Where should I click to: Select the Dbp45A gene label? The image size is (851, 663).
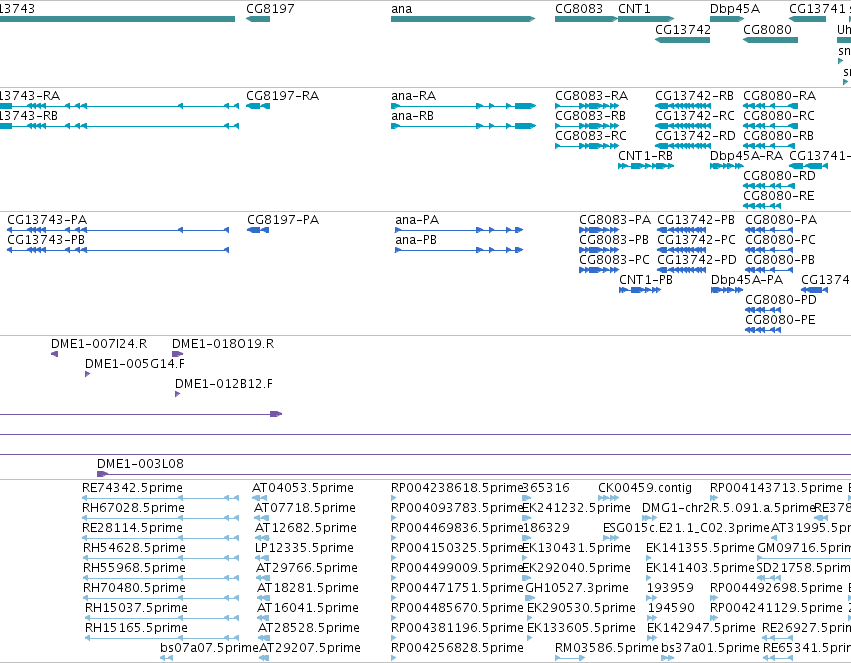pos(735,9)
